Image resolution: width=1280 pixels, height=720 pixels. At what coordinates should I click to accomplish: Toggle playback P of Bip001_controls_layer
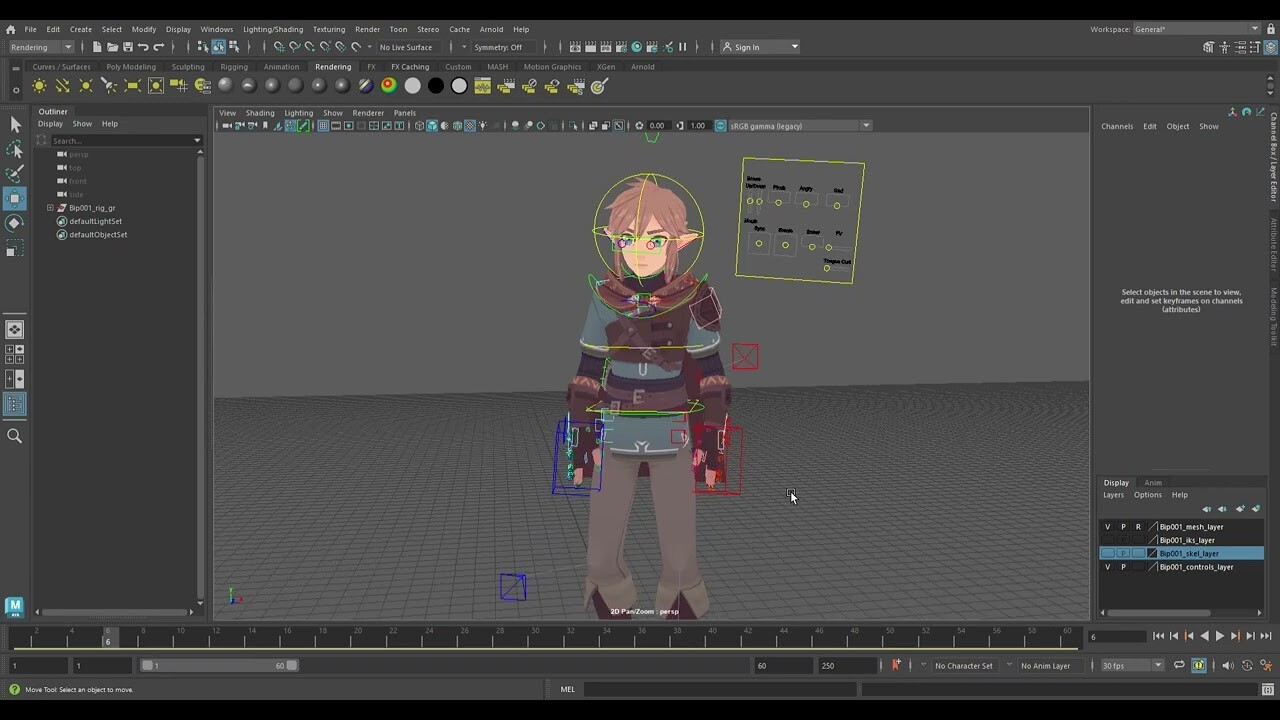tap(1123, 567)
